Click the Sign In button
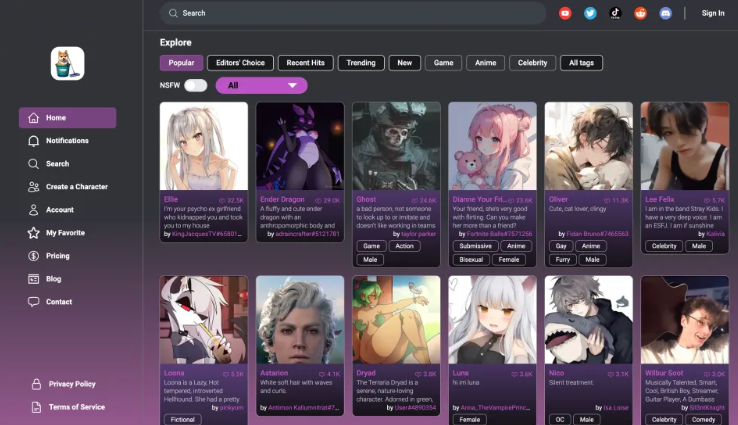This screenshot has height=425, width=738. [713, 13]
